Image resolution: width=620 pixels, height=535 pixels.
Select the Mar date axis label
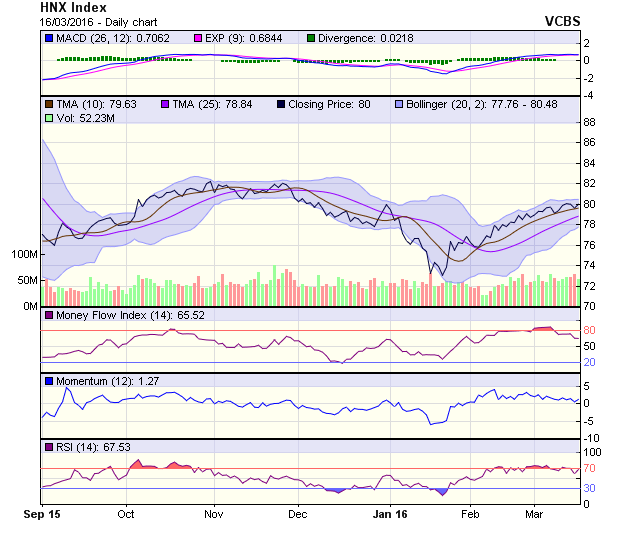coord(534,513)
